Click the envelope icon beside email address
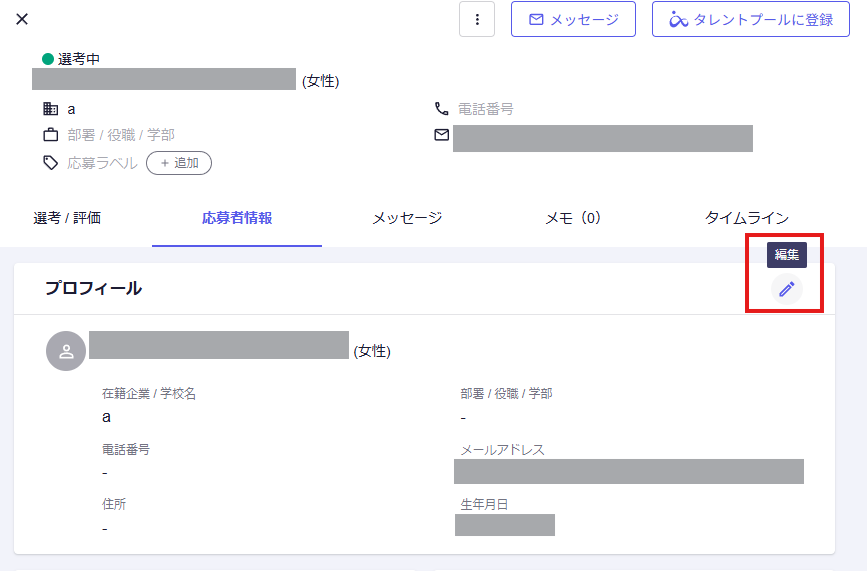Image resolution: width=867 pixels, height=571 pixels. [442, 135]
